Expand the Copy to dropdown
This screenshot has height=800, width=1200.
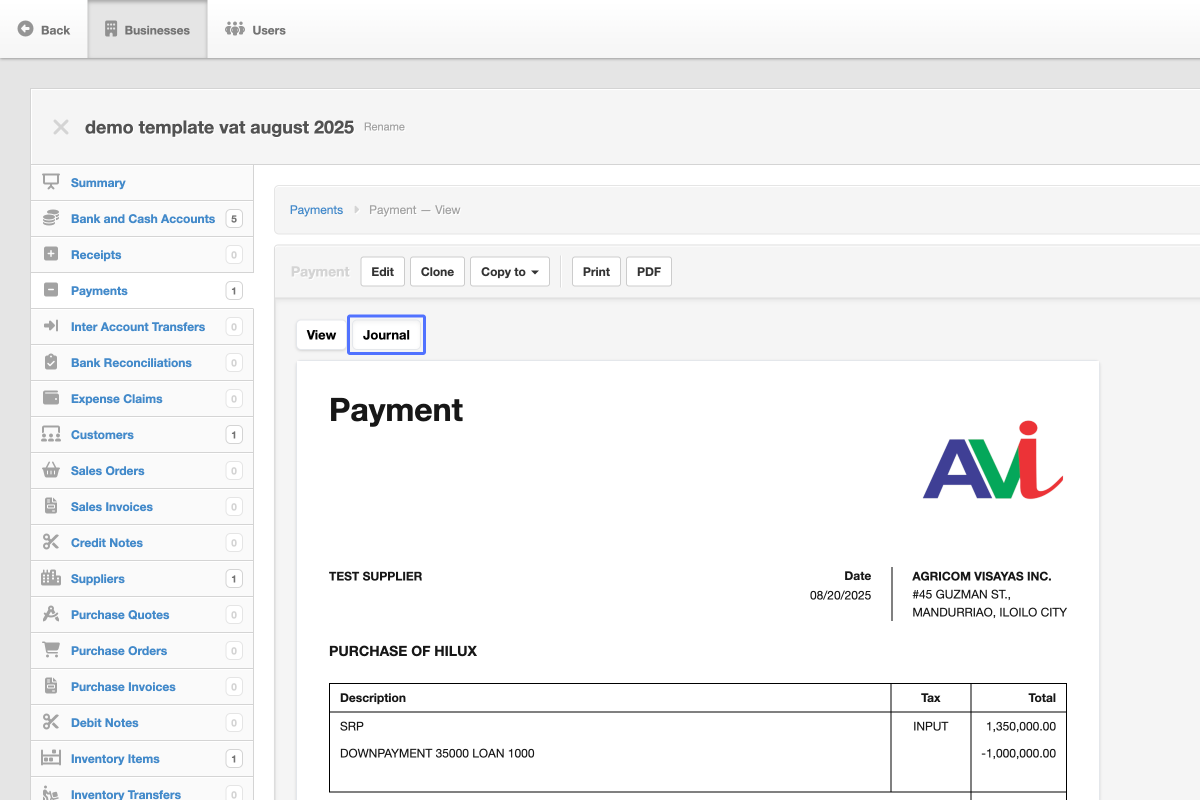coord(510,272)
